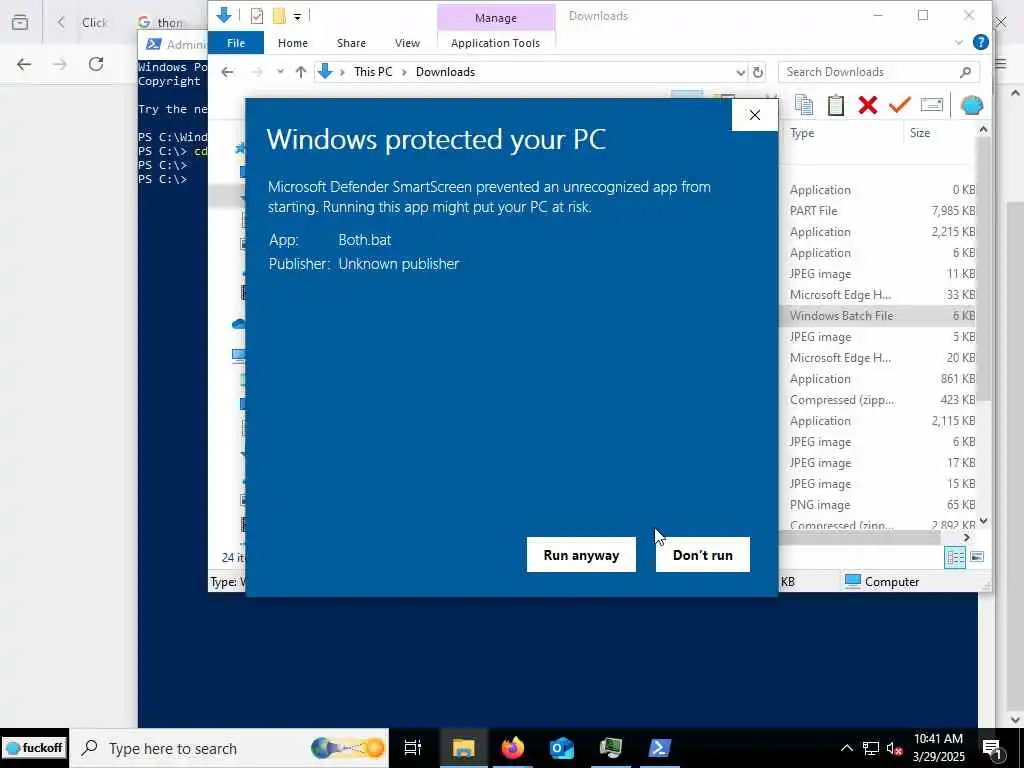Click the Downloads arrow icon in title bar
The width and height of the screenshot is (1024, 768).
pyautogui.click(x=224, y=15)
